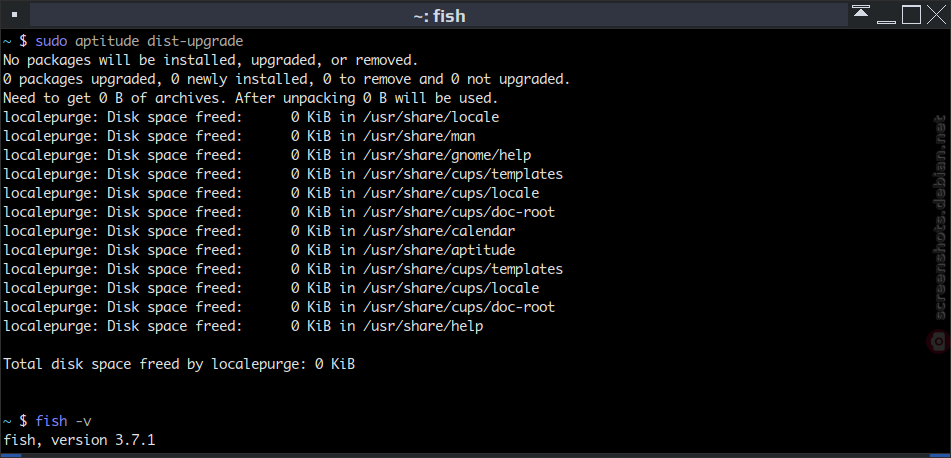
Task: Minimize the fish terminal window
Action: (x=886, y=15)
